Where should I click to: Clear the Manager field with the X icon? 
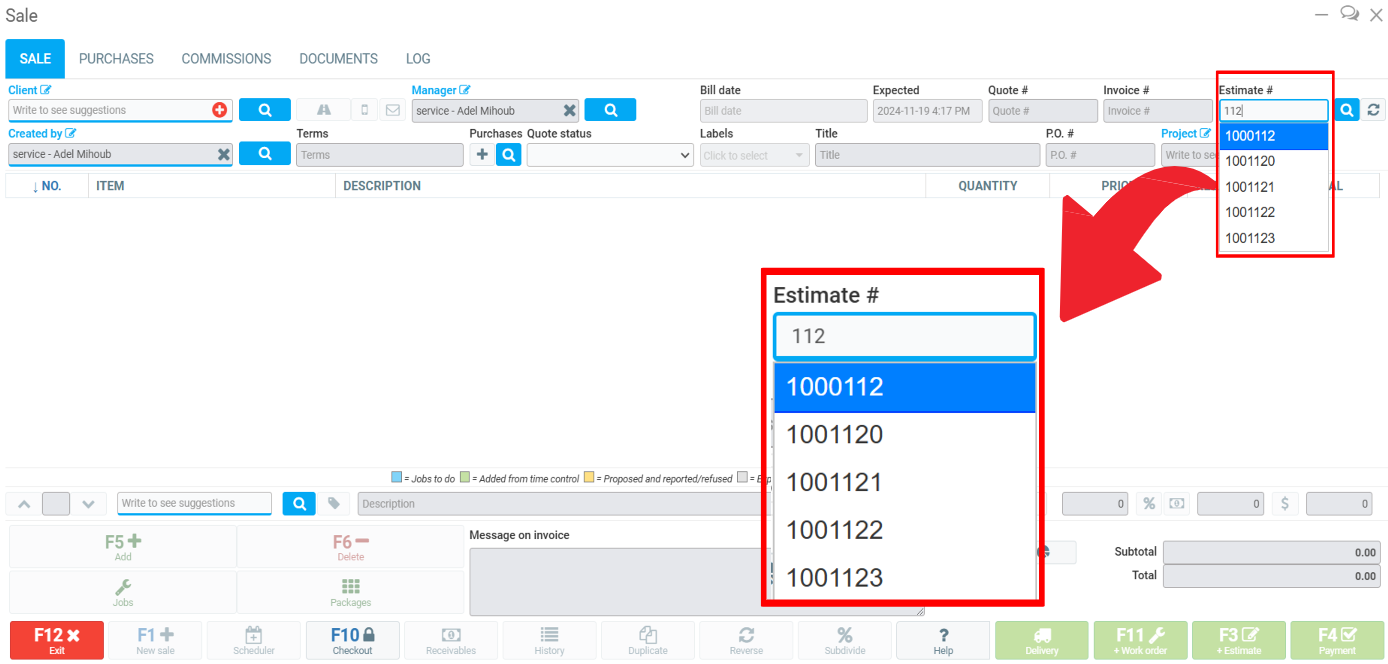point(569,111)
